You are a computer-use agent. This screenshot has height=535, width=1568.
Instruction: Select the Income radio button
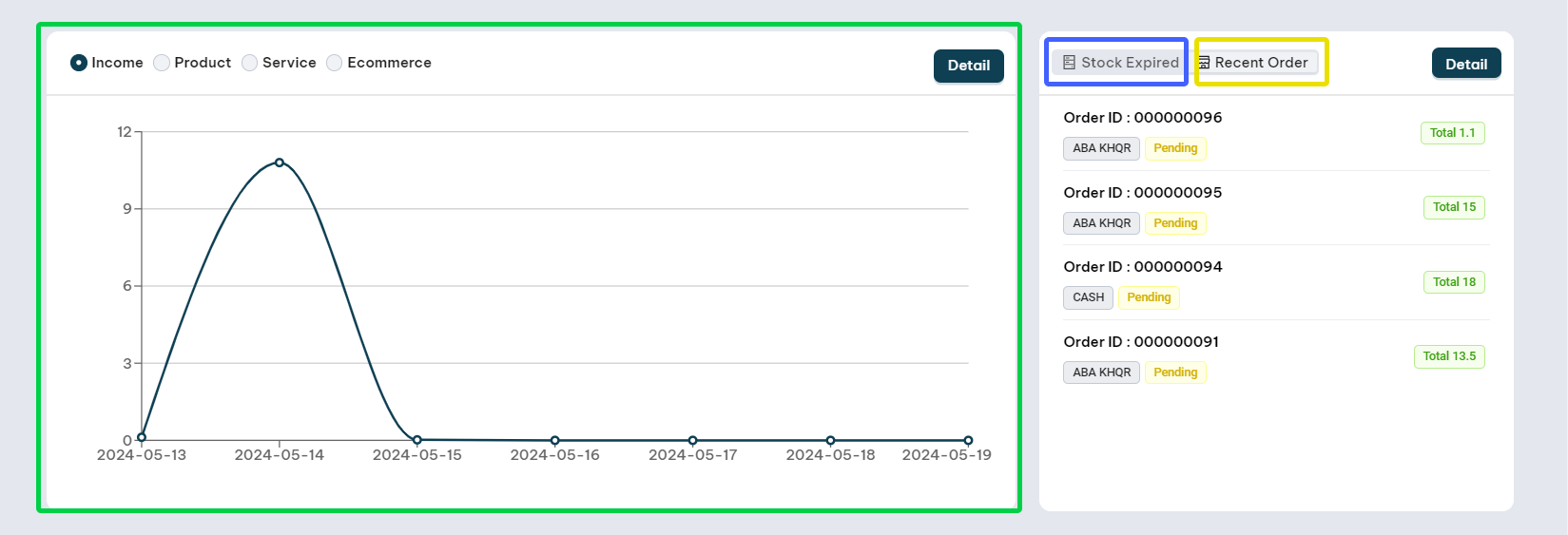pyautogui.click(x=79, y=63)
